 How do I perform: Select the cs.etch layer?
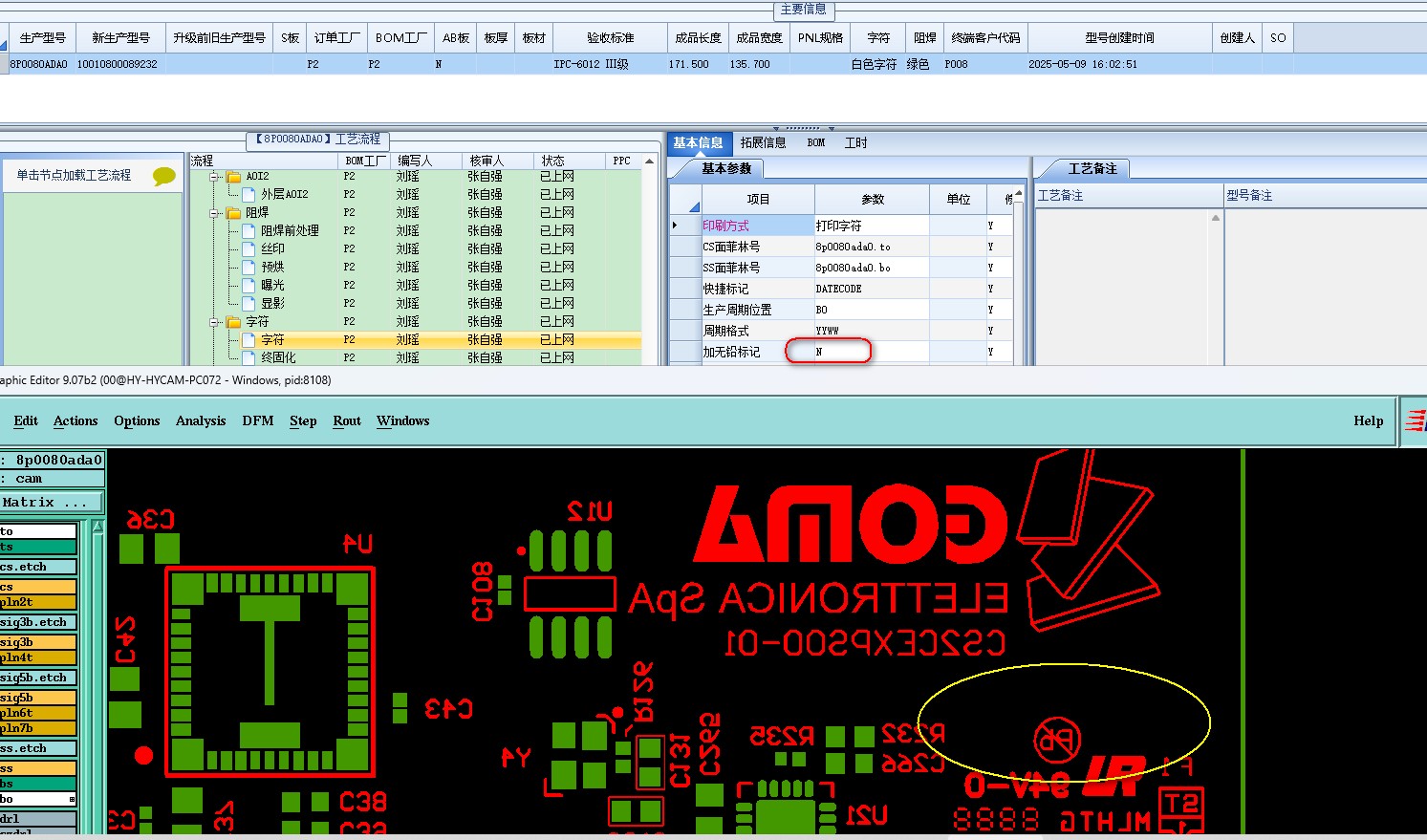pyautogui.click(x=38, y=567)
